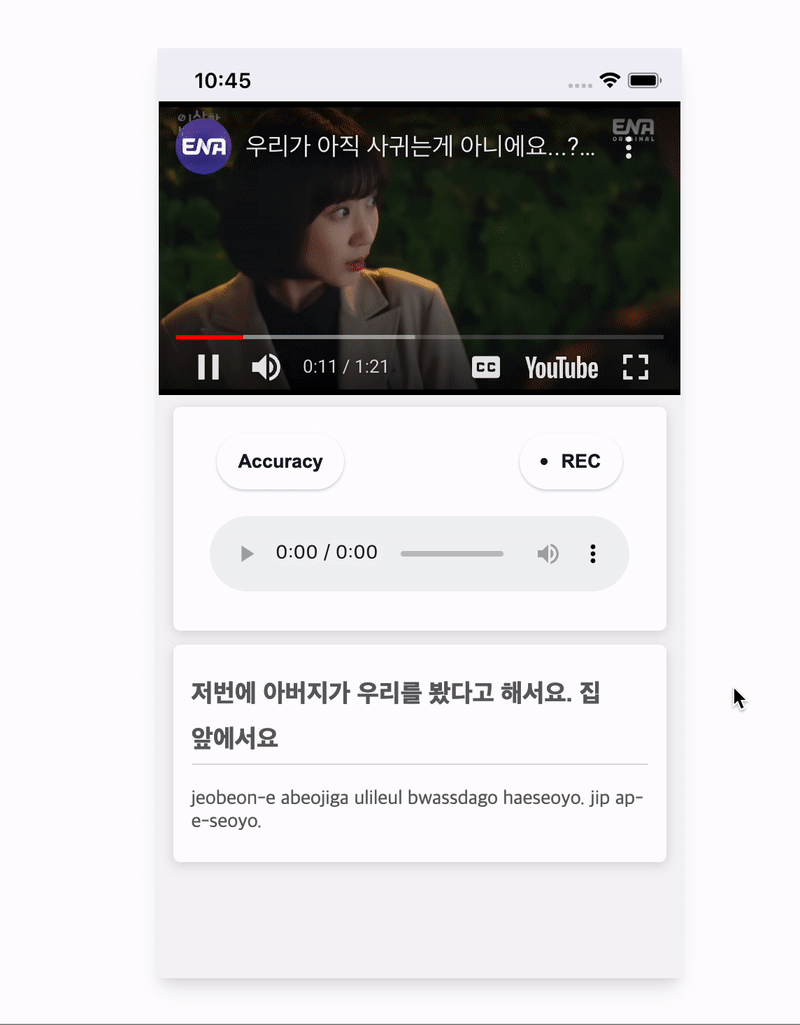The width and height of the screenshot is (800, 1025).
Task: Mute the YouTube video volume
Action: pos(266,367)
